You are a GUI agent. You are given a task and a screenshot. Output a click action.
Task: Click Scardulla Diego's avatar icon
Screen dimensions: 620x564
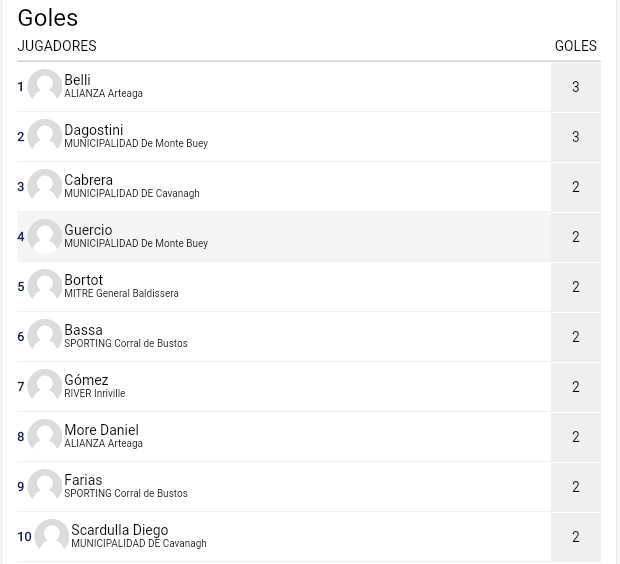click(51, 536)
